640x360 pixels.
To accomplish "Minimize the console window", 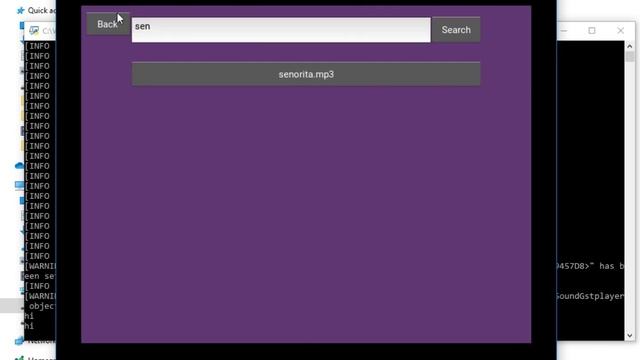I will point(564,31).
